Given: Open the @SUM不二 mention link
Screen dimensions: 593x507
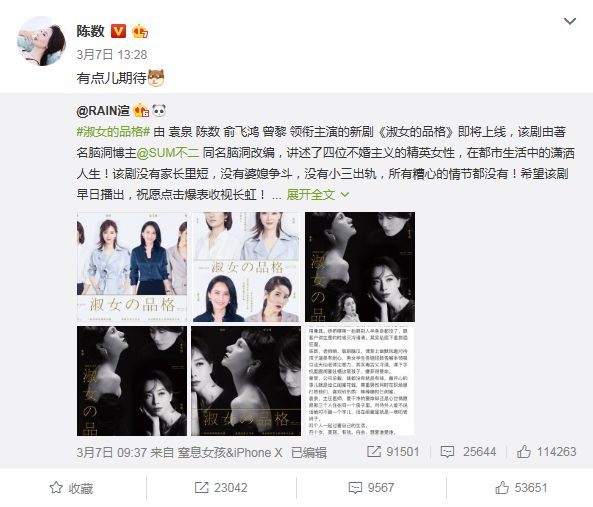Looking at the screenshot, I should pos(168,153).
